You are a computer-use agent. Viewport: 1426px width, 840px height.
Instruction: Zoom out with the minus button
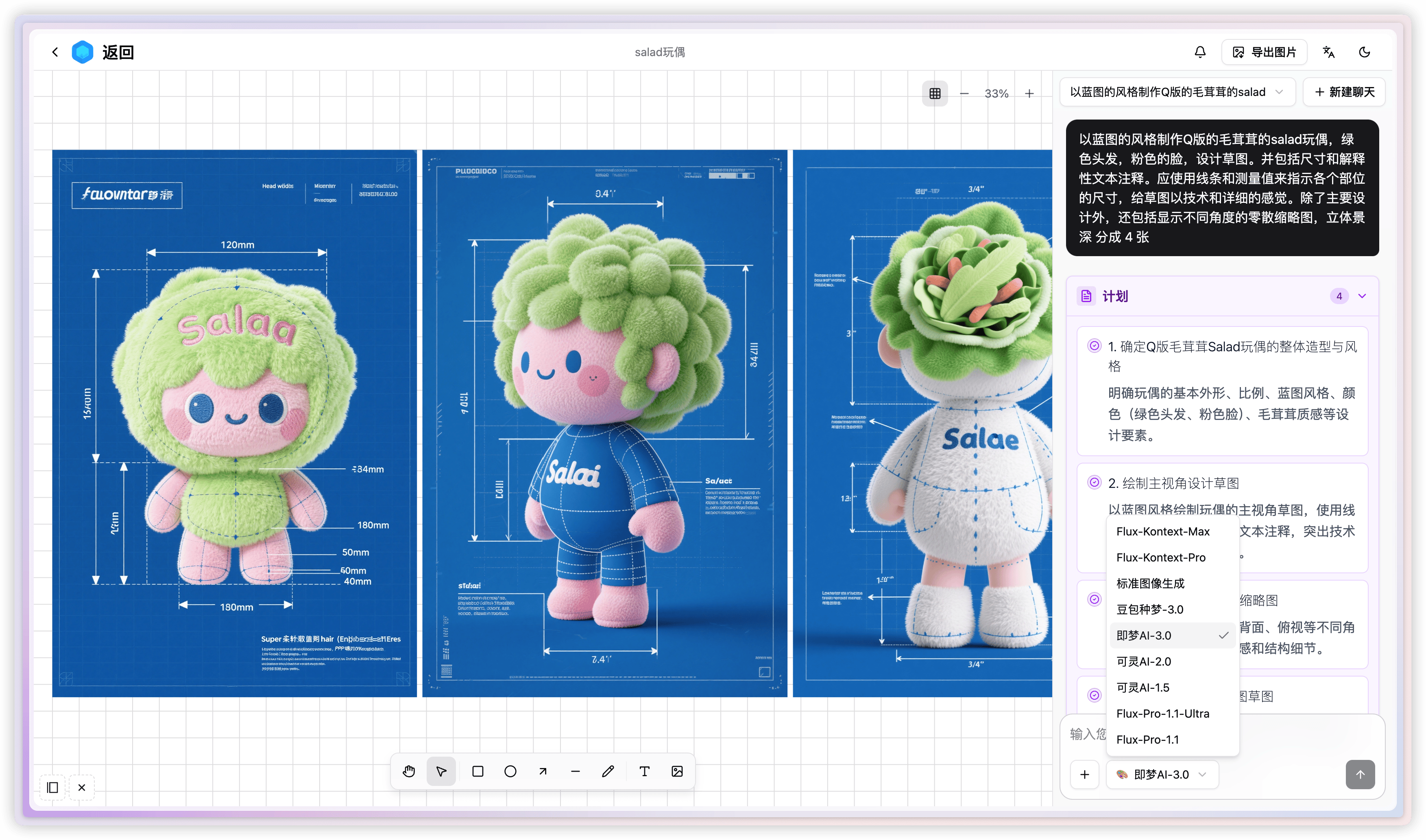(964, 94)
